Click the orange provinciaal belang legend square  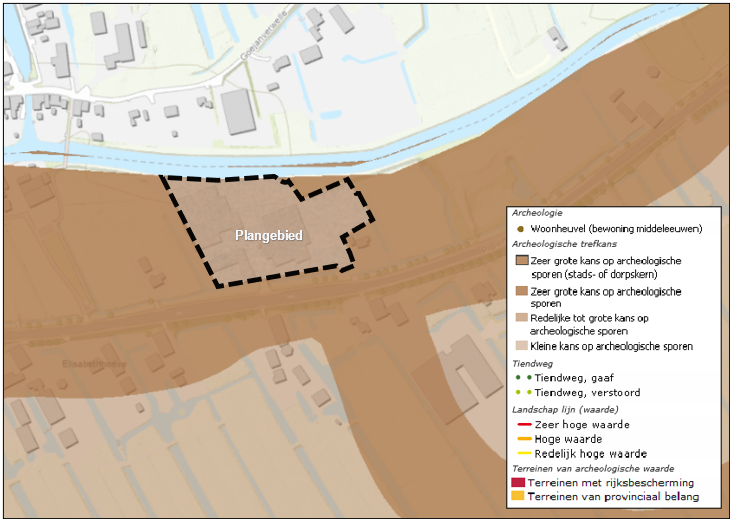518,496
